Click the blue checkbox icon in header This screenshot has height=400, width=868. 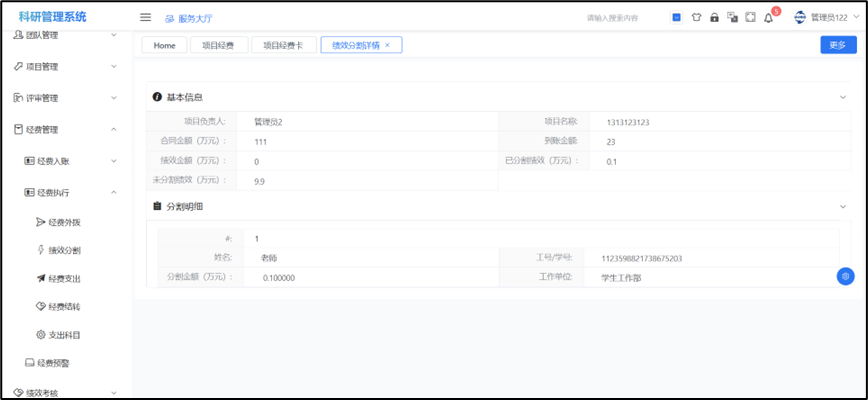676,17
